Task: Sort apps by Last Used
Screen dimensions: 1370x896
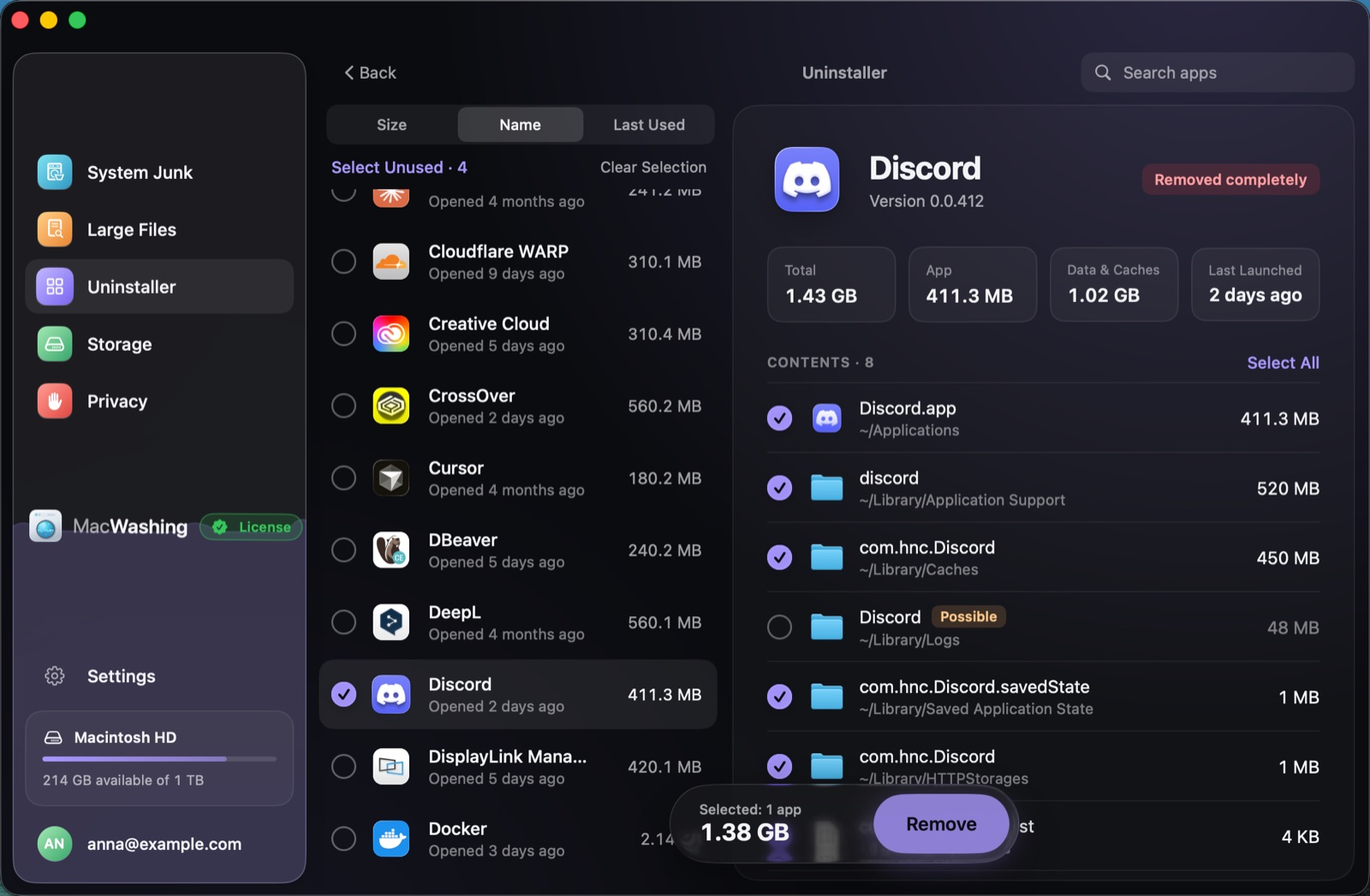Action: click(x=649, y=125)
